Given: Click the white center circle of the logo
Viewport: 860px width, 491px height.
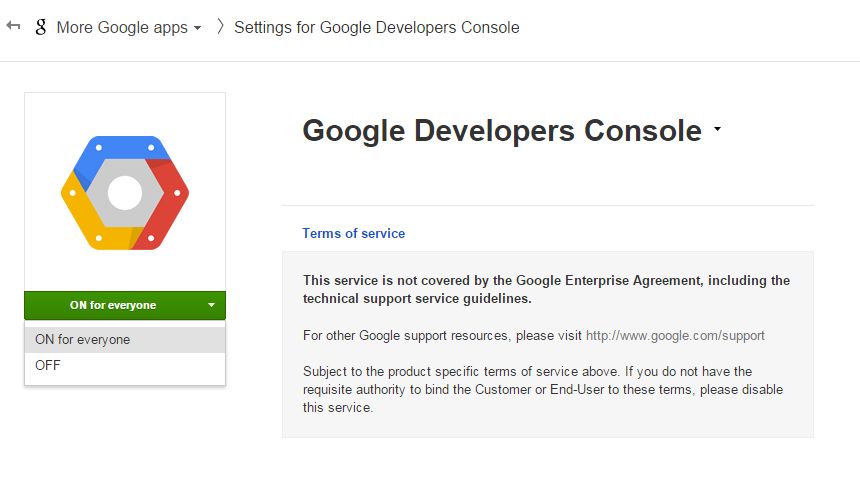Looking at the screenshot, I should [125, 192].
